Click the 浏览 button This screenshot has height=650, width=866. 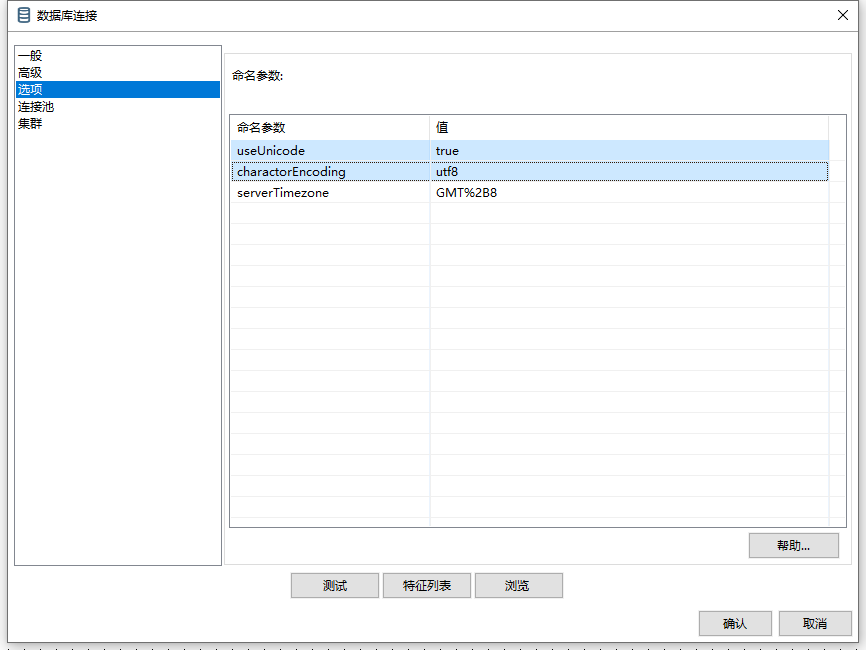518,586
